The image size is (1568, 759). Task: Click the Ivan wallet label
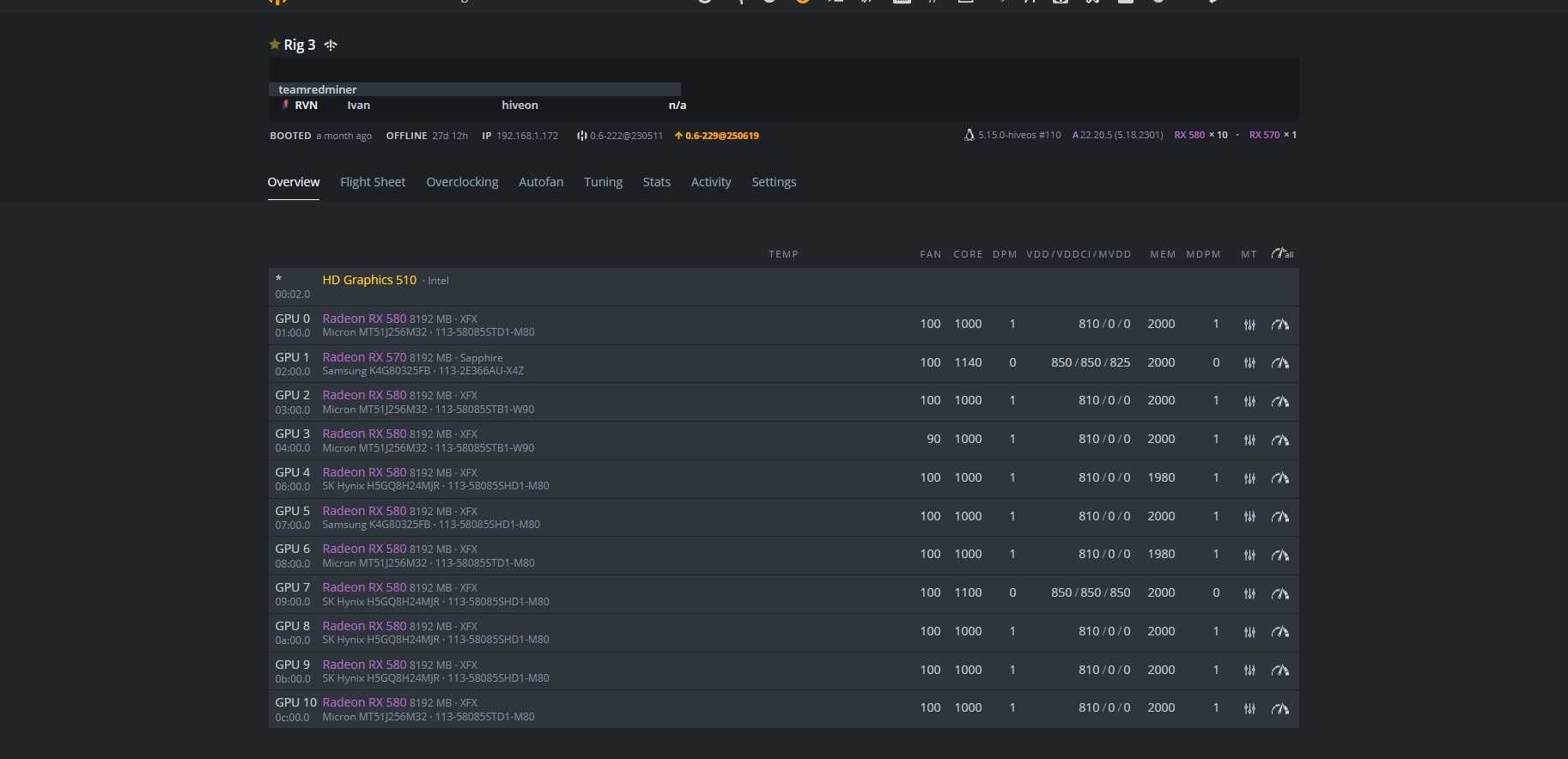tap(358, 105)
